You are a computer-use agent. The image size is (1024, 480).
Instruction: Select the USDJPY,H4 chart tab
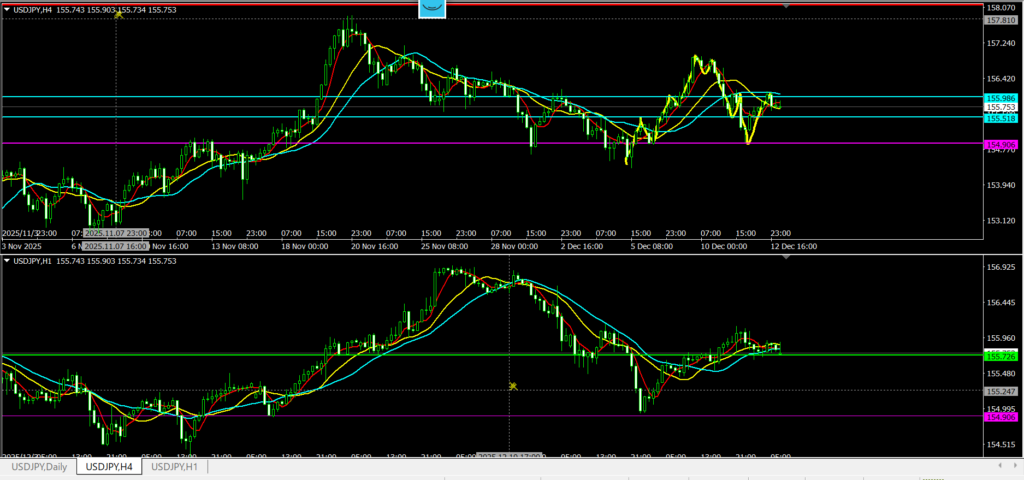(x=109, y=467)
